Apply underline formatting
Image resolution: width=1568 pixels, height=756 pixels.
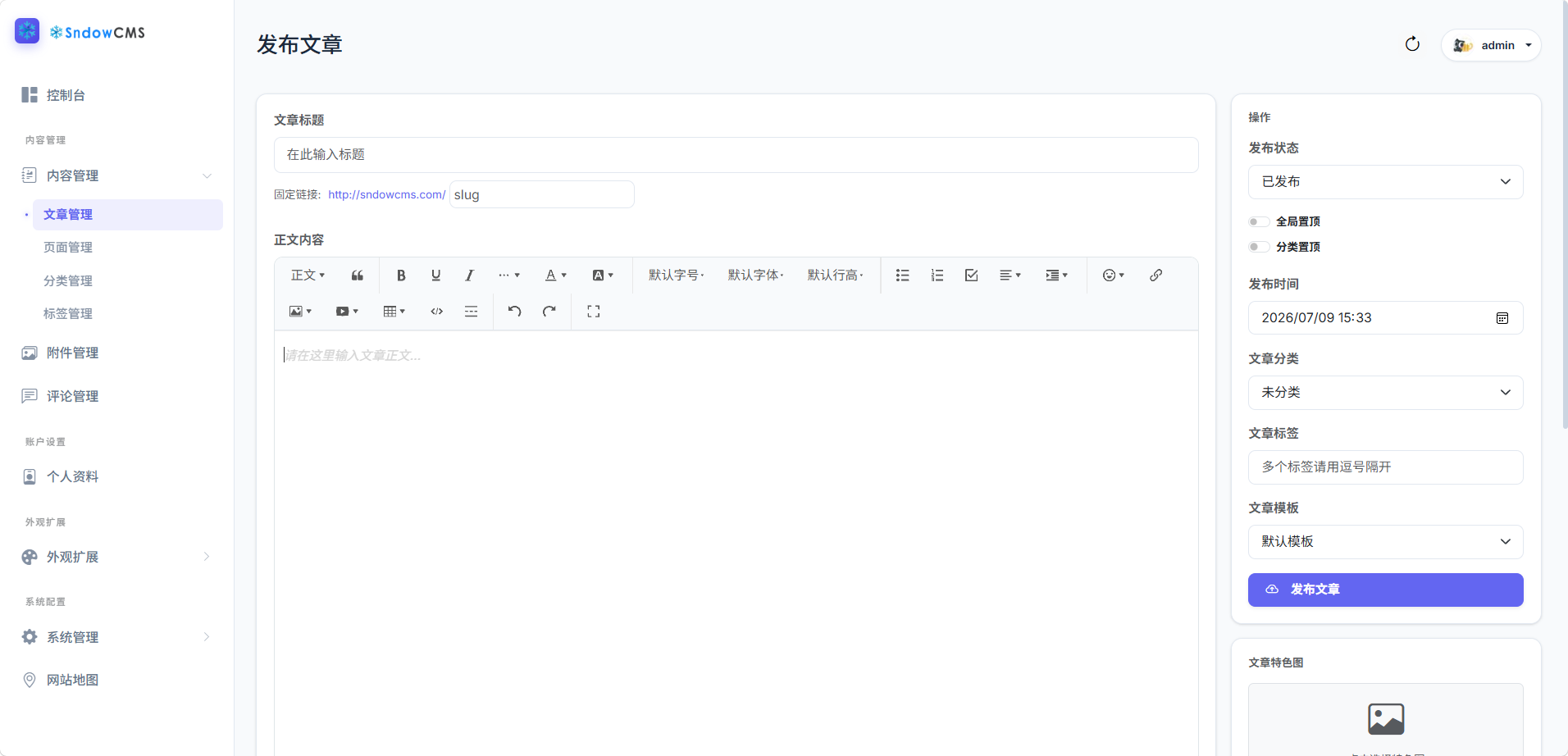pos(435,276)
